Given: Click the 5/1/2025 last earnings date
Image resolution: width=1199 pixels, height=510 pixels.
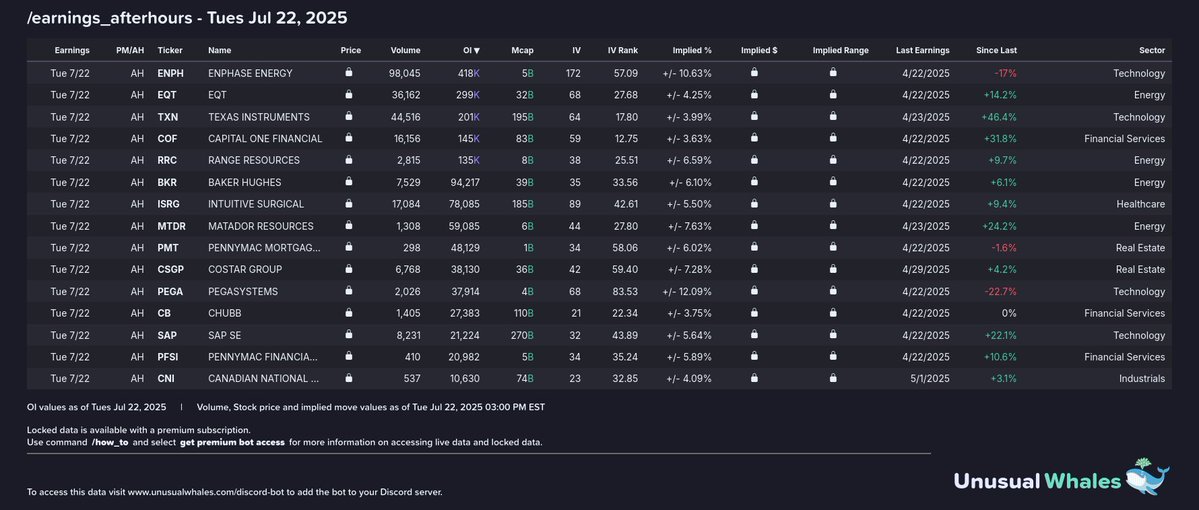Looking at the screenshot, I should point(930,378).
